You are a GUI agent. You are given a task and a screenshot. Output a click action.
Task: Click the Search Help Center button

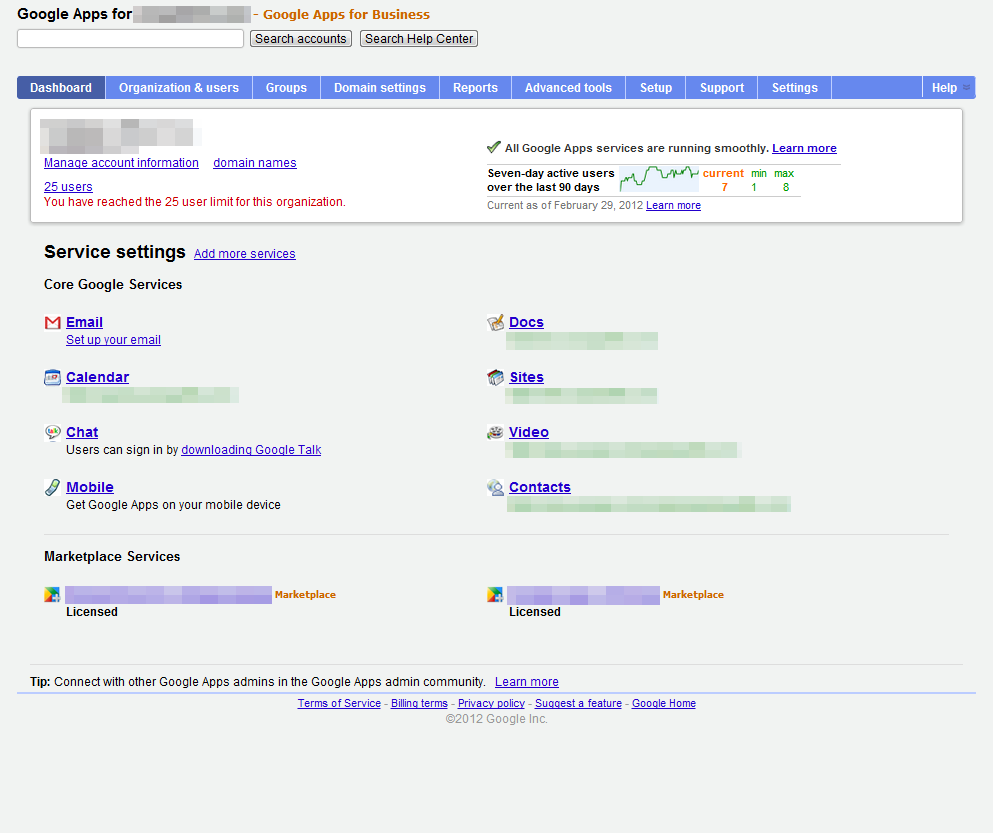tap(419, 39)
